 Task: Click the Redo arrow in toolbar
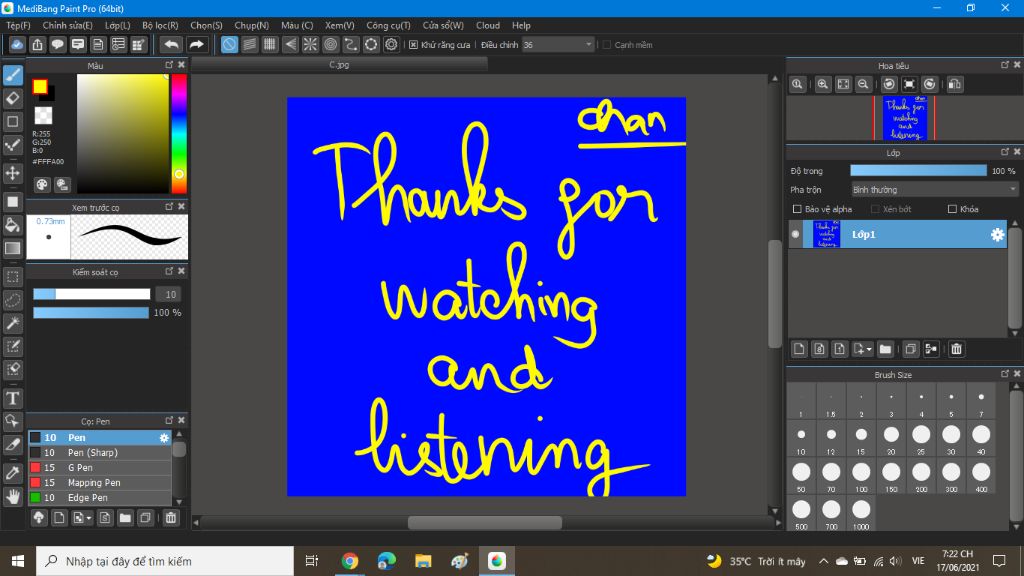pos(196,44)
